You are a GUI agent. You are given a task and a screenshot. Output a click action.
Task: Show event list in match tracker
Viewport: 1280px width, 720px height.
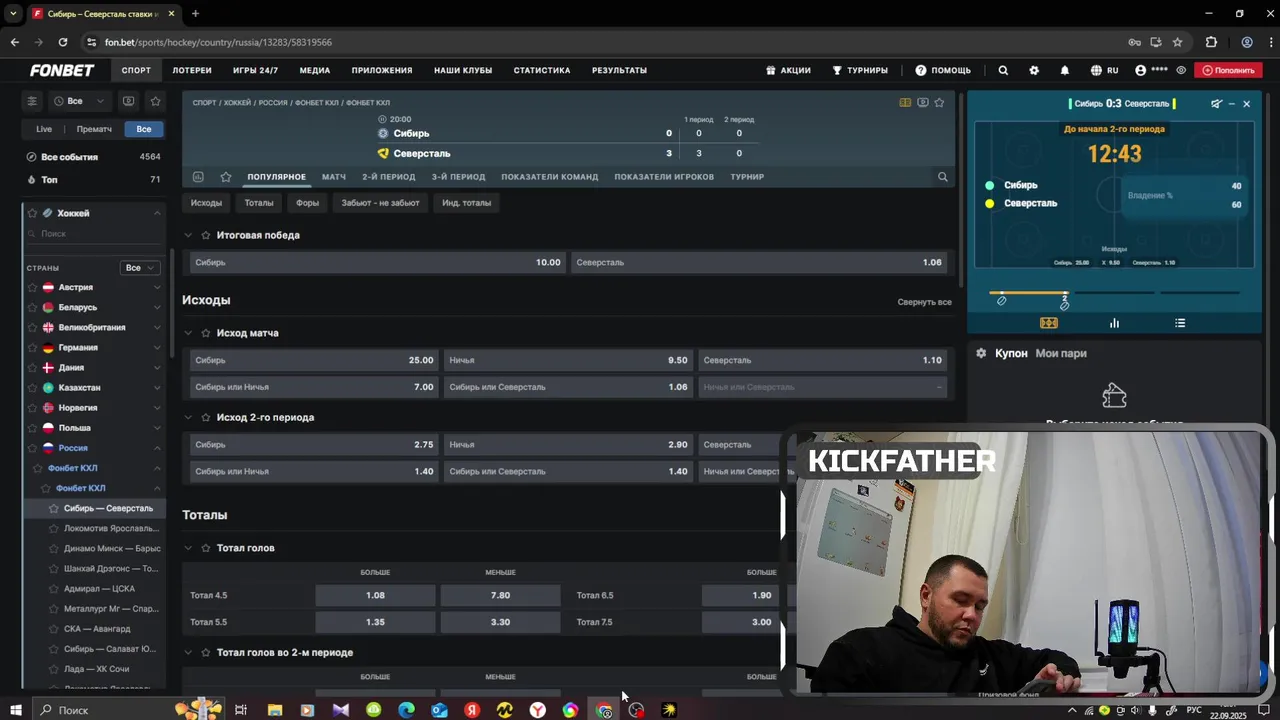(1180, 323)
